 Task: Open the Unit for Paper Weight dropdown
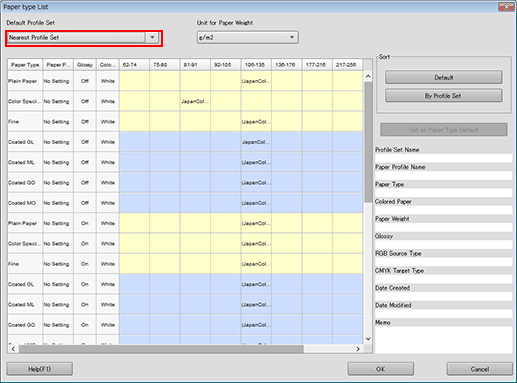pyautogui.click(x=247, y=37)
